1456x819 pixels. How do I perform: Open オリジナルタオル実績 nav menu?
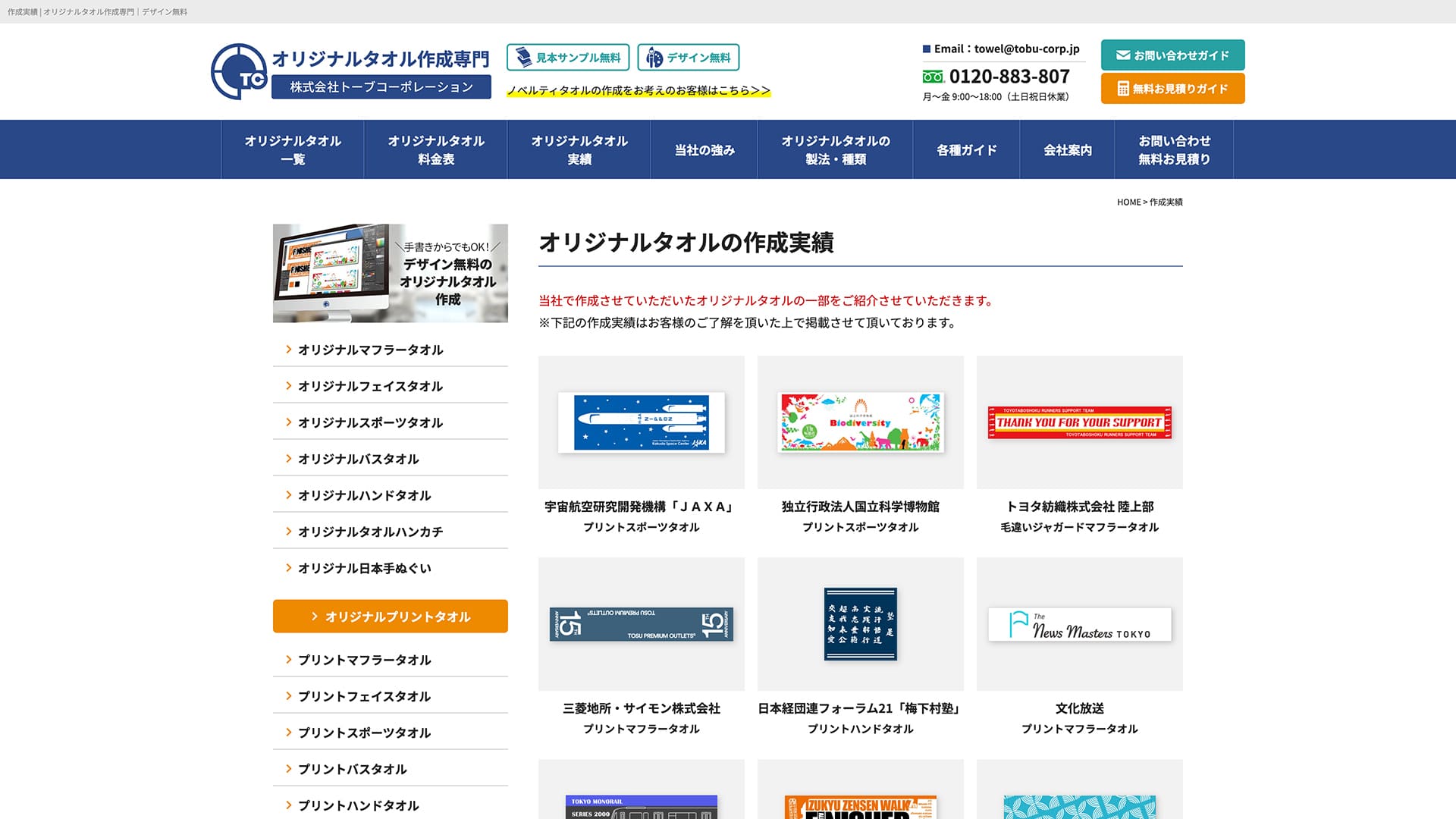tap(579, 149)
